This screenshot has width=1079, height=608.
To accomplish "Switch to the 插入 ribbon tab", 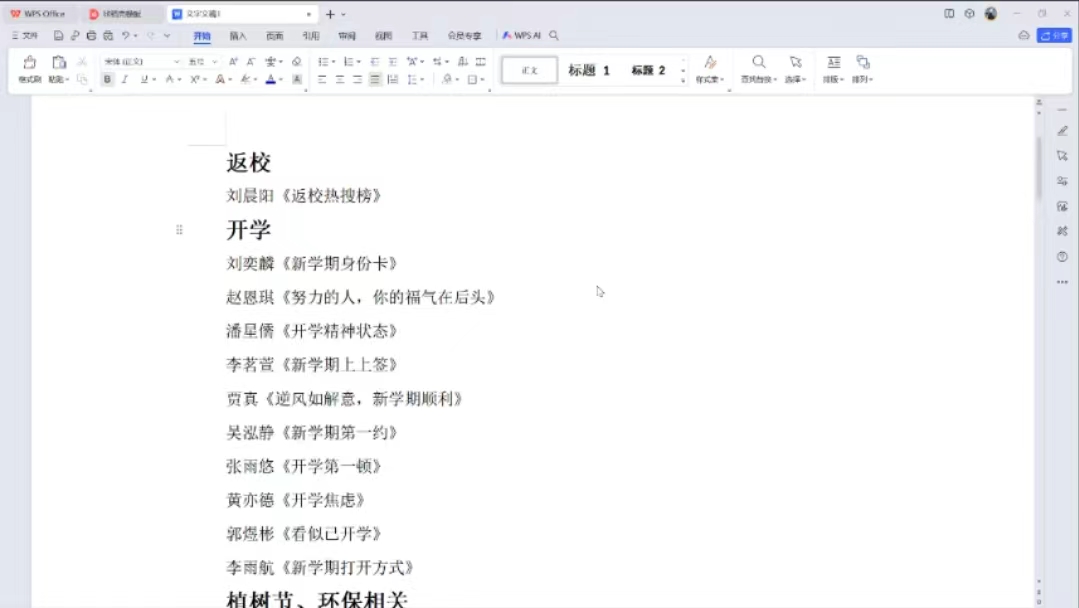I will [x=238, y=36].
